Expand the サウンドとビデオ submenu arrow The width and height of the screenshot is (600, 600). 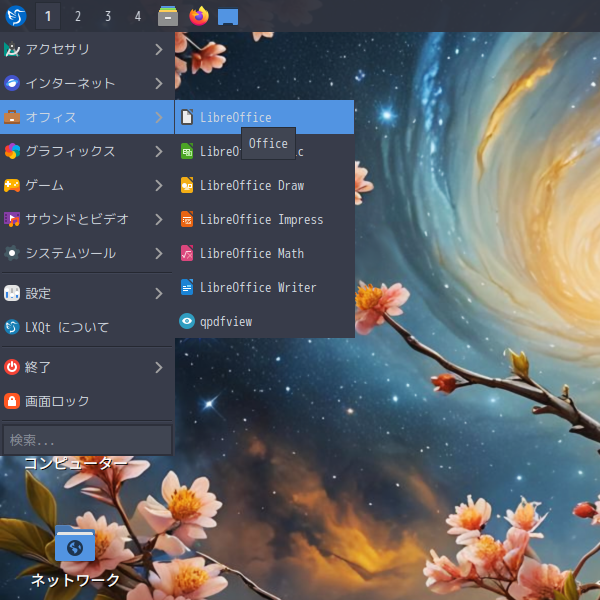pos(159,219)
